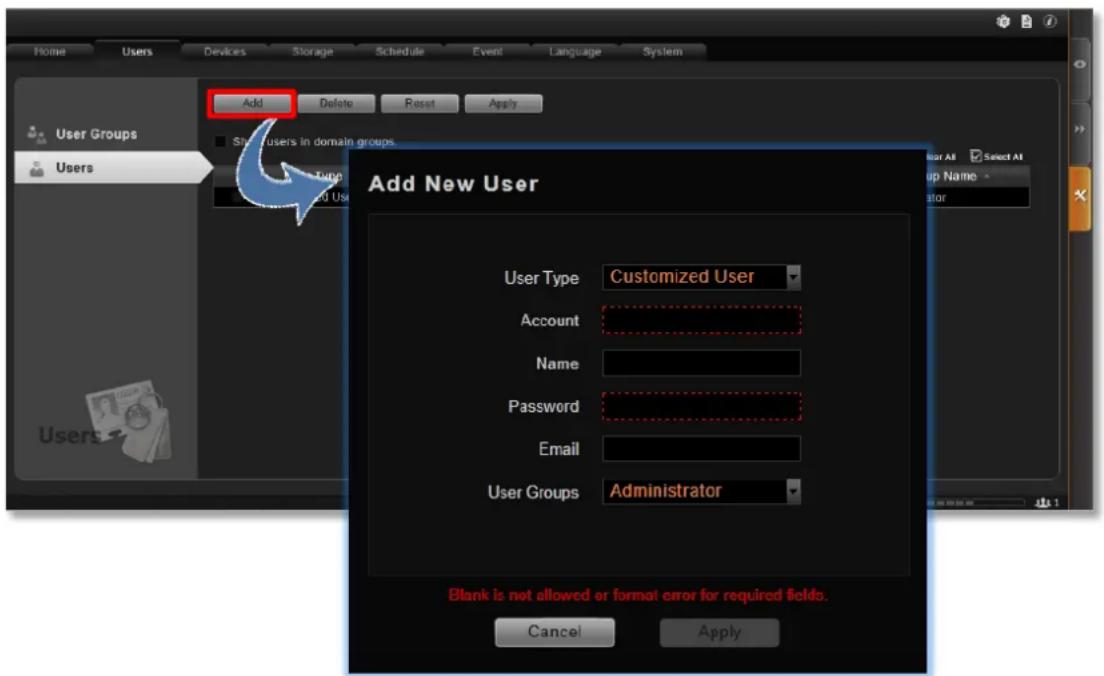Open the settings gear icon in top bar

(1003, 22)
